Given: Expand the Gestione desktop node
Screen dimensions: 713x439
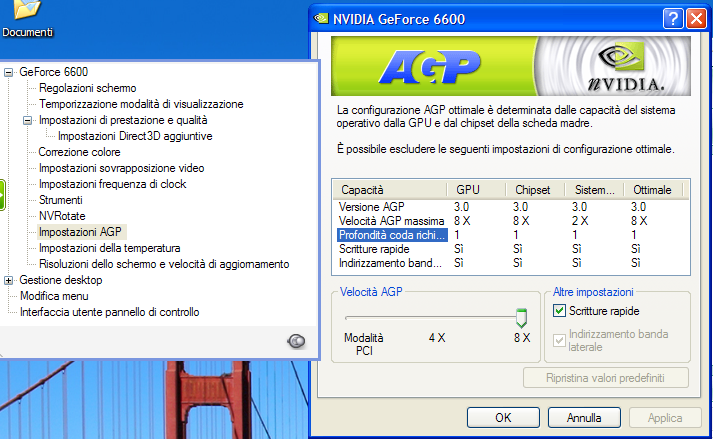Looking at the screenshot, I should 8,280.
